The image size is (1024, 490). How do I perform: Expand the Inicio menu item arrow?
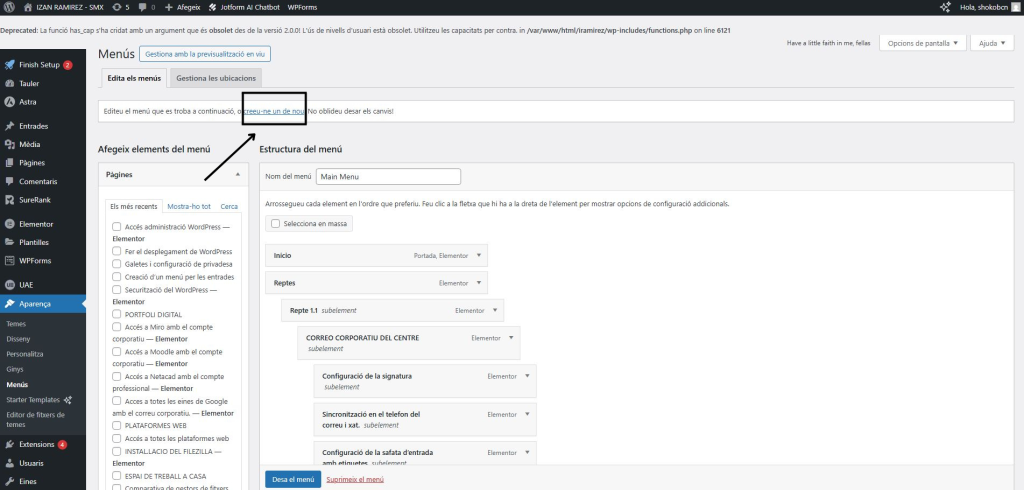coord(481,255)
